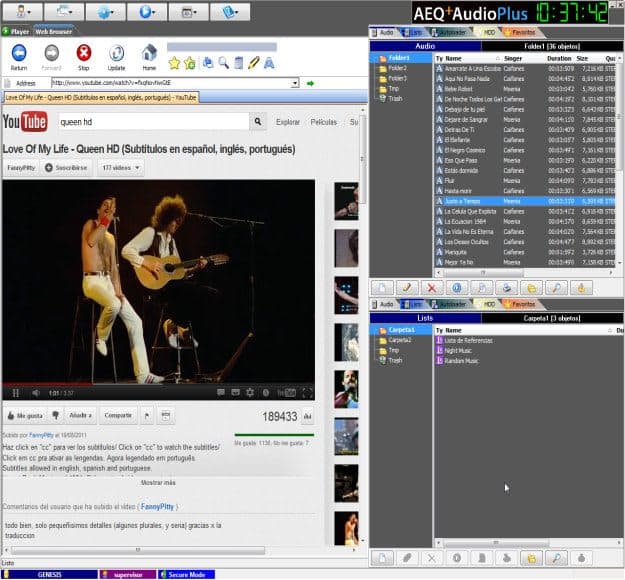Expand the Address bar URL history dropdown
Viewport: 625px width, 580px height.
[295, 83]
